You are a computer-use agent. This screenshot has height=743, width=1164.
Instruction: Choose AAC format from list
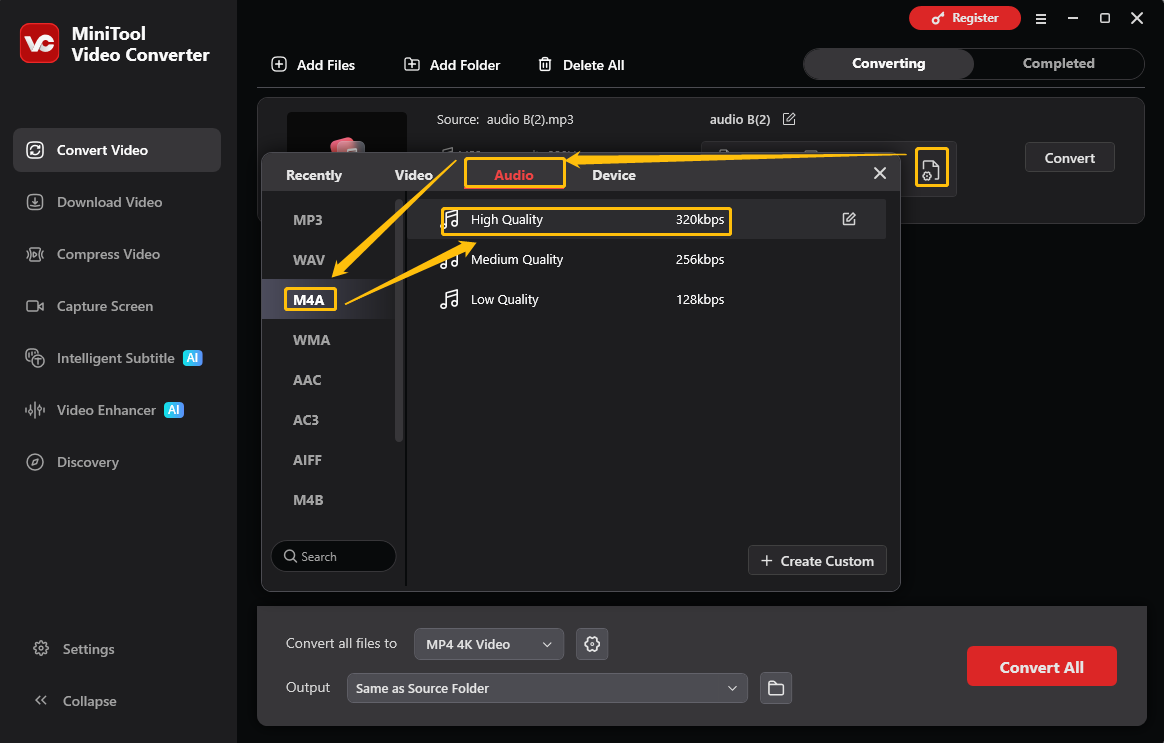pyautogui.click(x=328, y=380)
